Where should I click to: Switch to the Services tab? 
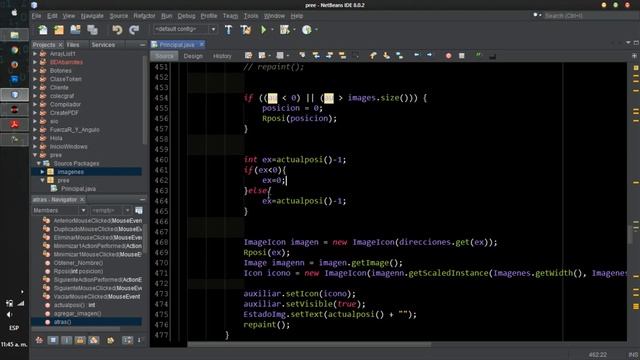click(103, 44)
